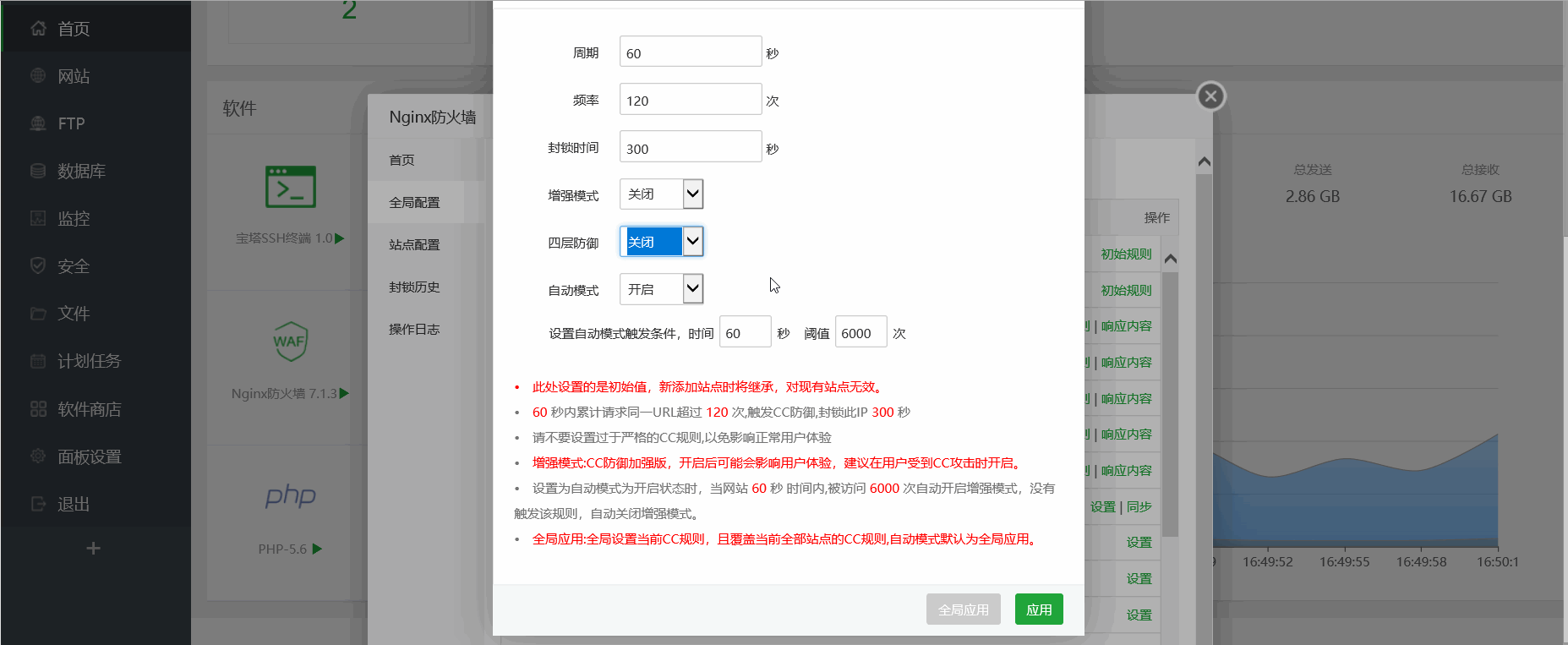Click the globe icon beside 网站
The height and width of the screenshot is (645, 1568).
pyautogui.click(x=38, y=75)
